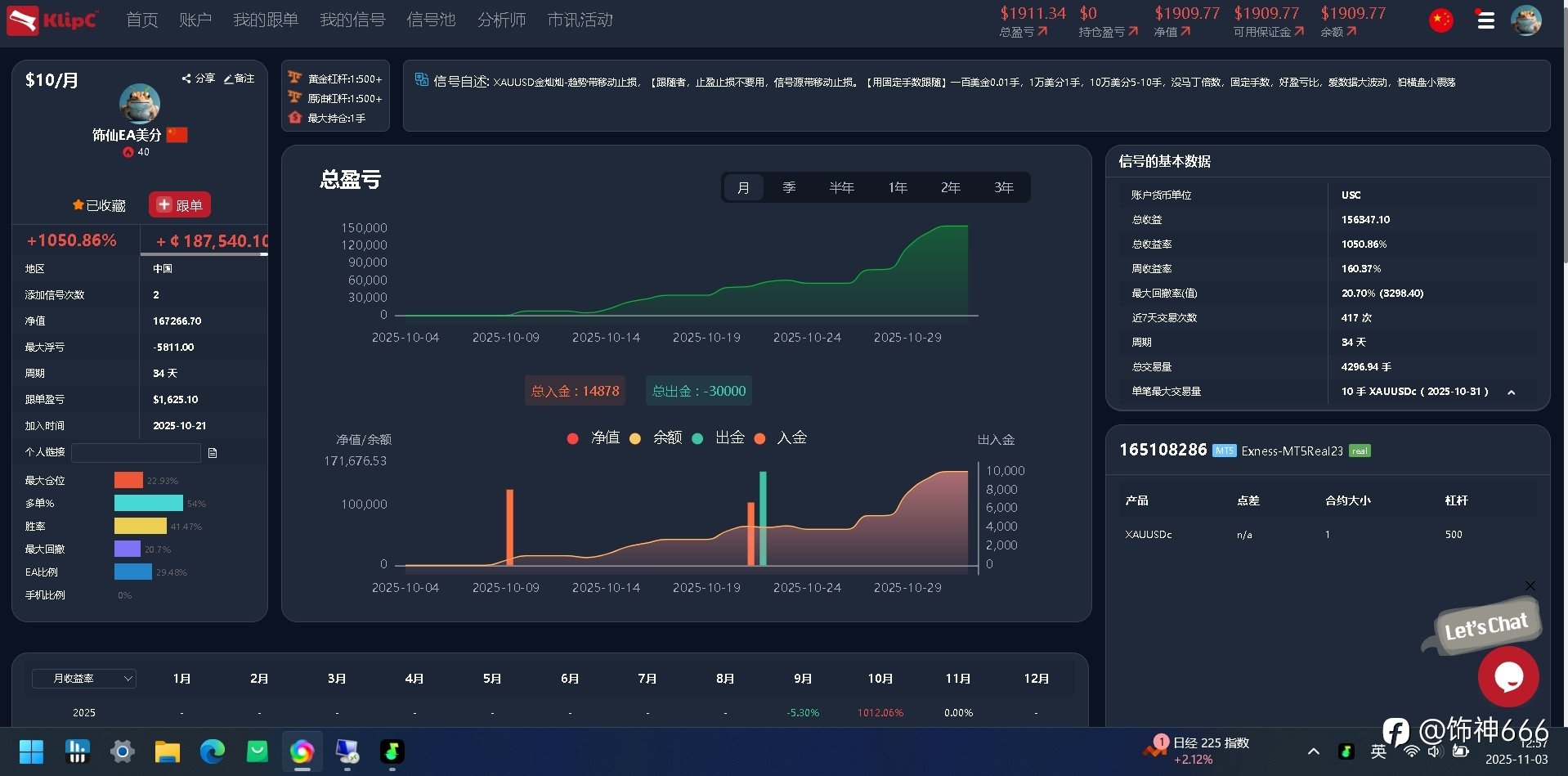
Task: Toggle the 净值 legend series
Action: pyautogui.click(x=594, y=438)
